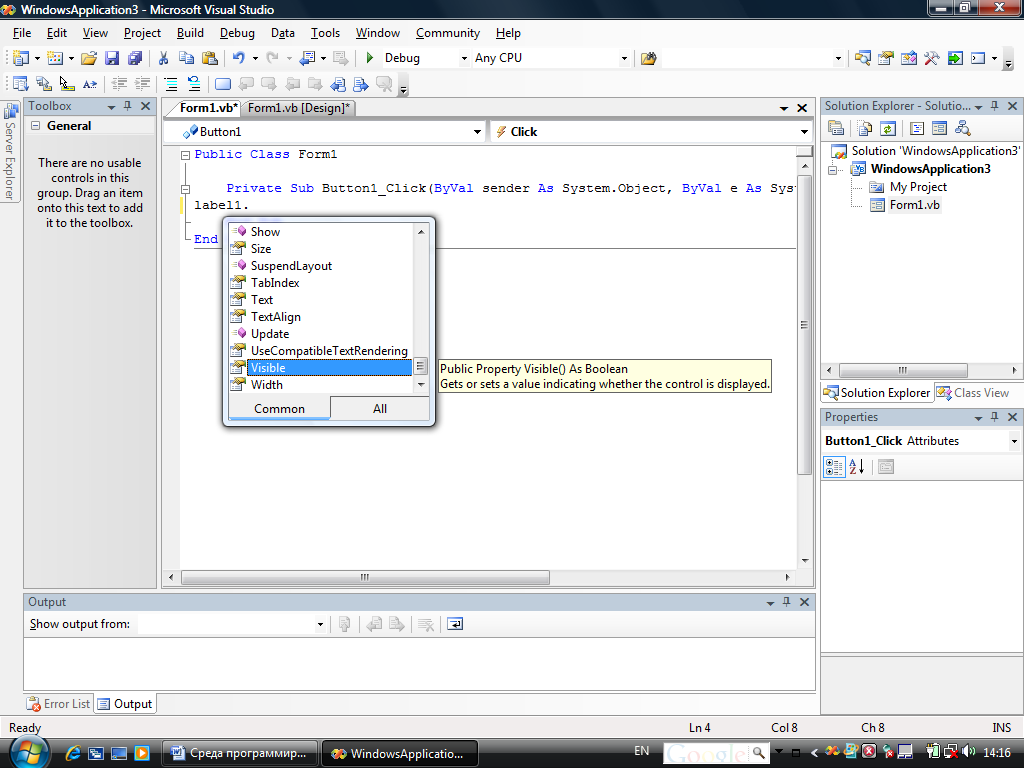Click the Open File folder icon
1024x768 pixels.
click(89, 58)
